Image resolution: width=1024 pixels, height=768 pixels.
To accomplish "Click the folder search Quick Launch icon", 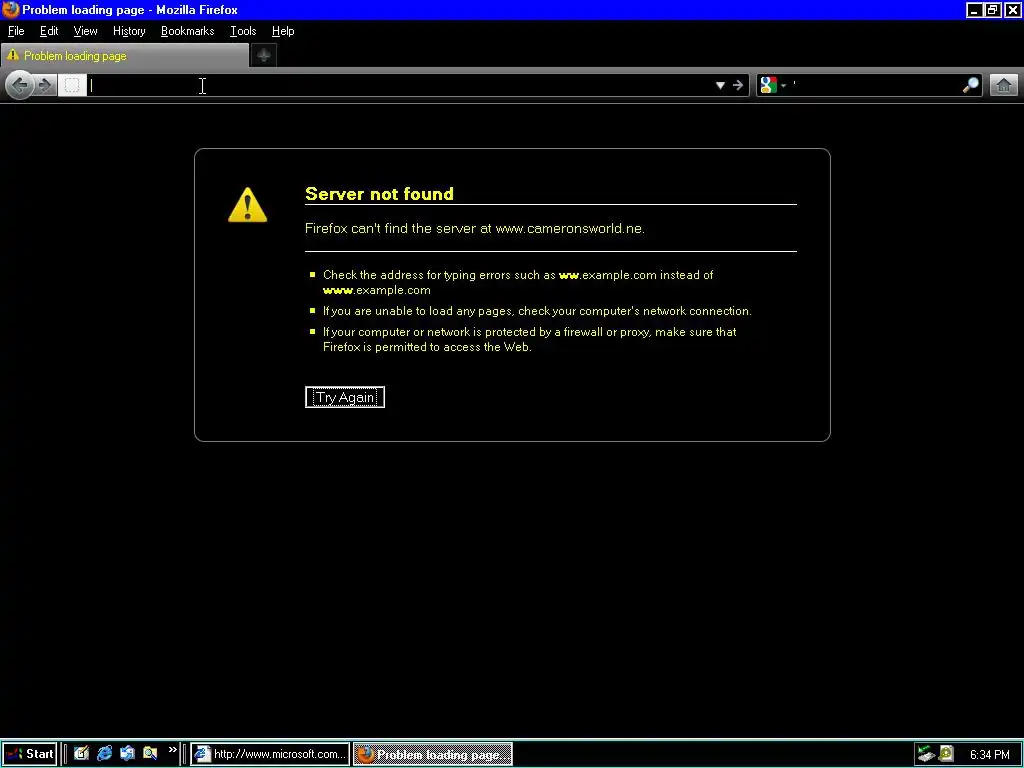I will click(x=150, y=754).
